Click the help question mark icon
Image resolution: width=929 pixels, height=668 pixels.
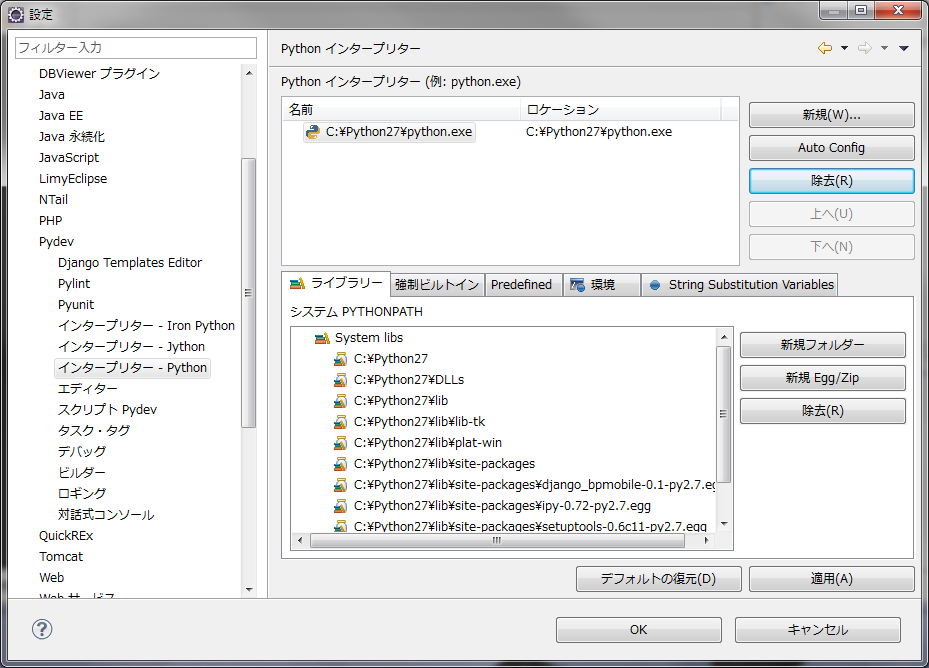(42, 629)
